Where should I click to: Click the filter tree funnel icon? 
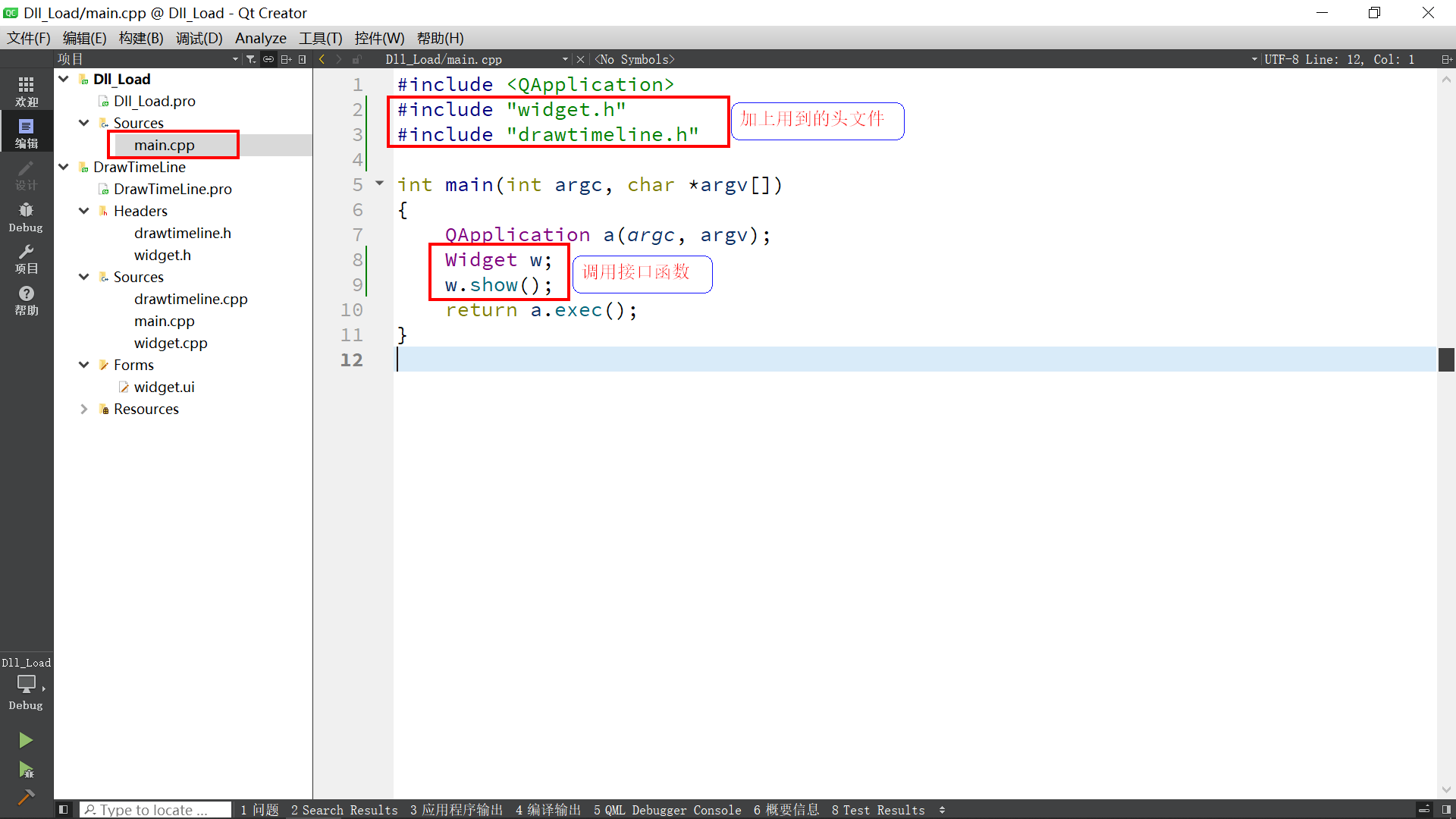(251, 59)
